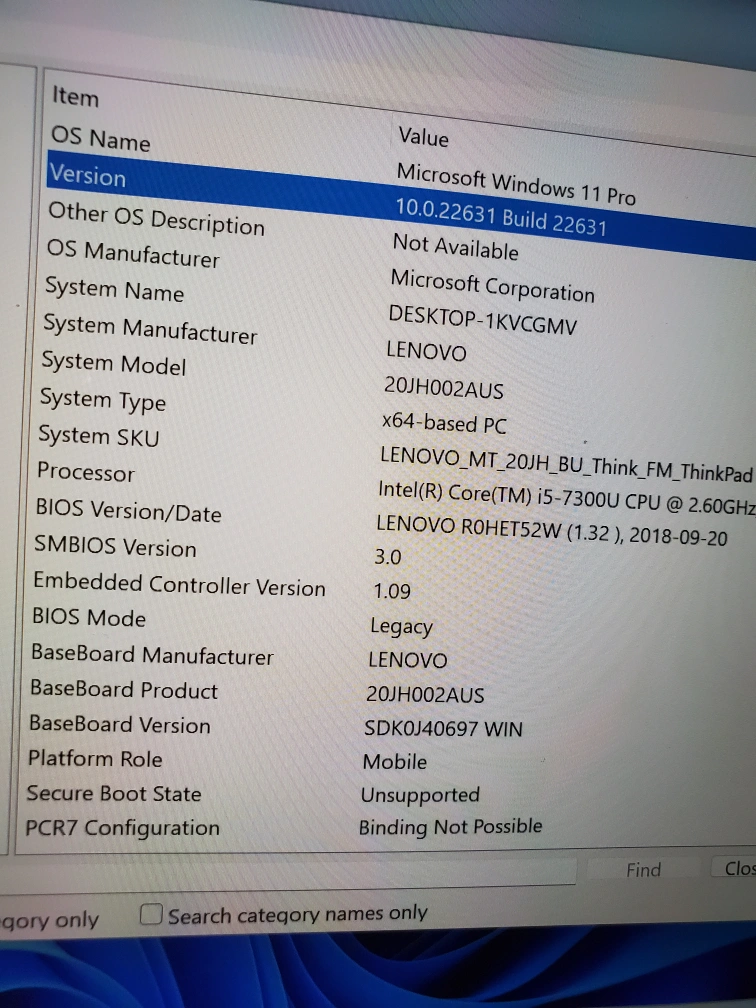Click the value 'Microsoft Corporation'
The image size is (756, 1008).
pos(492,286)
